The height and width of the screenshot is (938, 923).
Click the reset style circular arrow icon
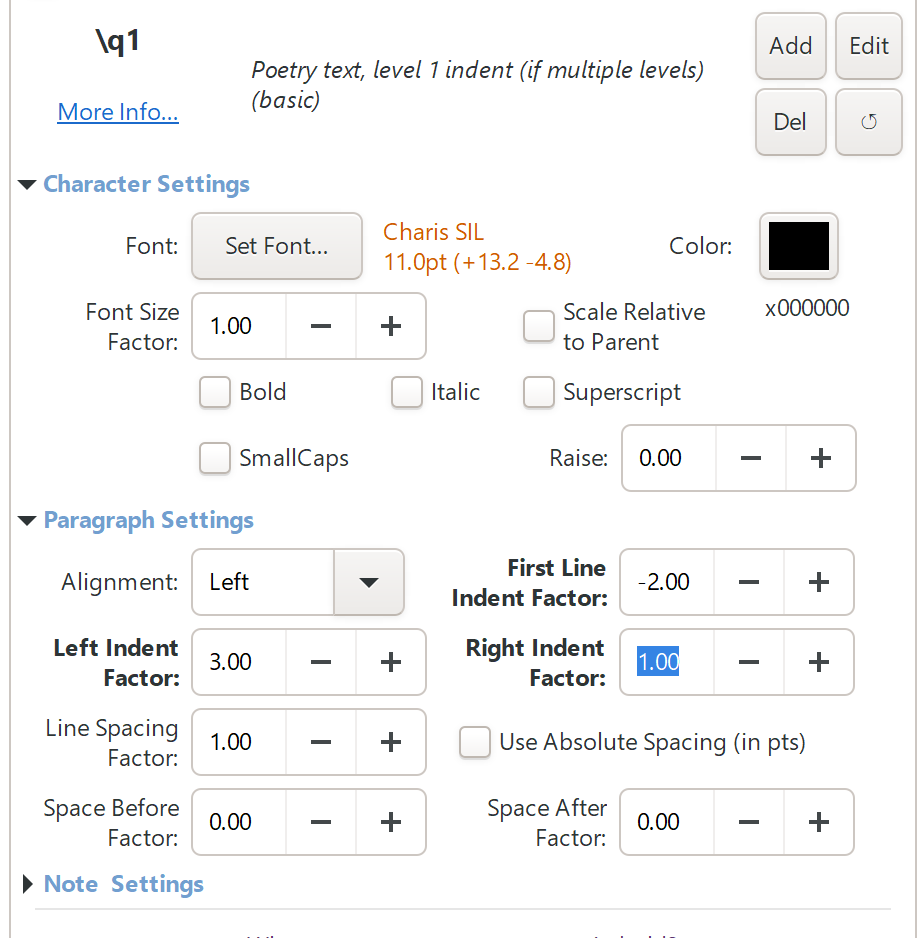(x=868, y=122)
